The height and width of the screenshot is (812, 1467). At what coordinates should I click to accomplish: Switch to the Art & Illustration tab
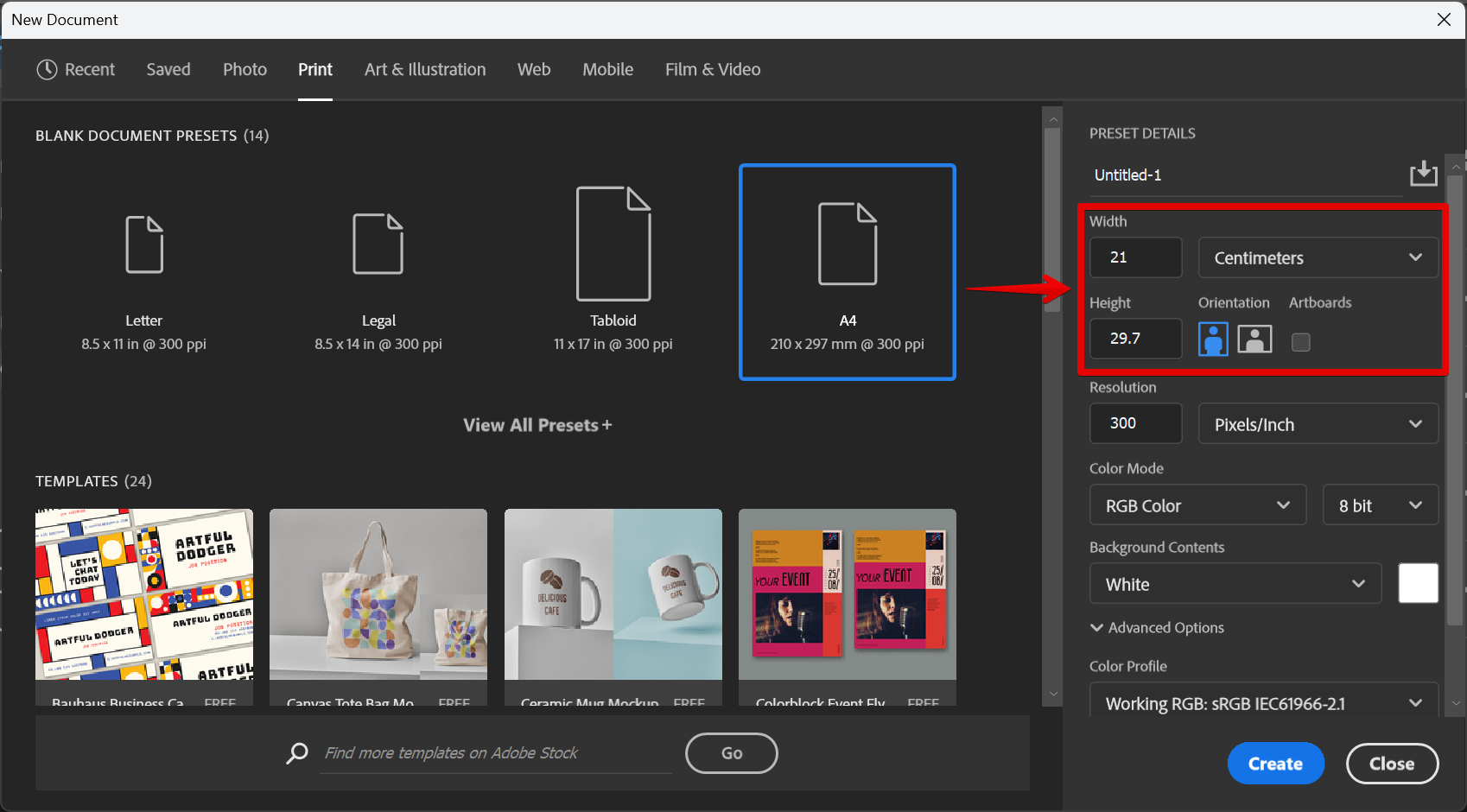(425, 69)
